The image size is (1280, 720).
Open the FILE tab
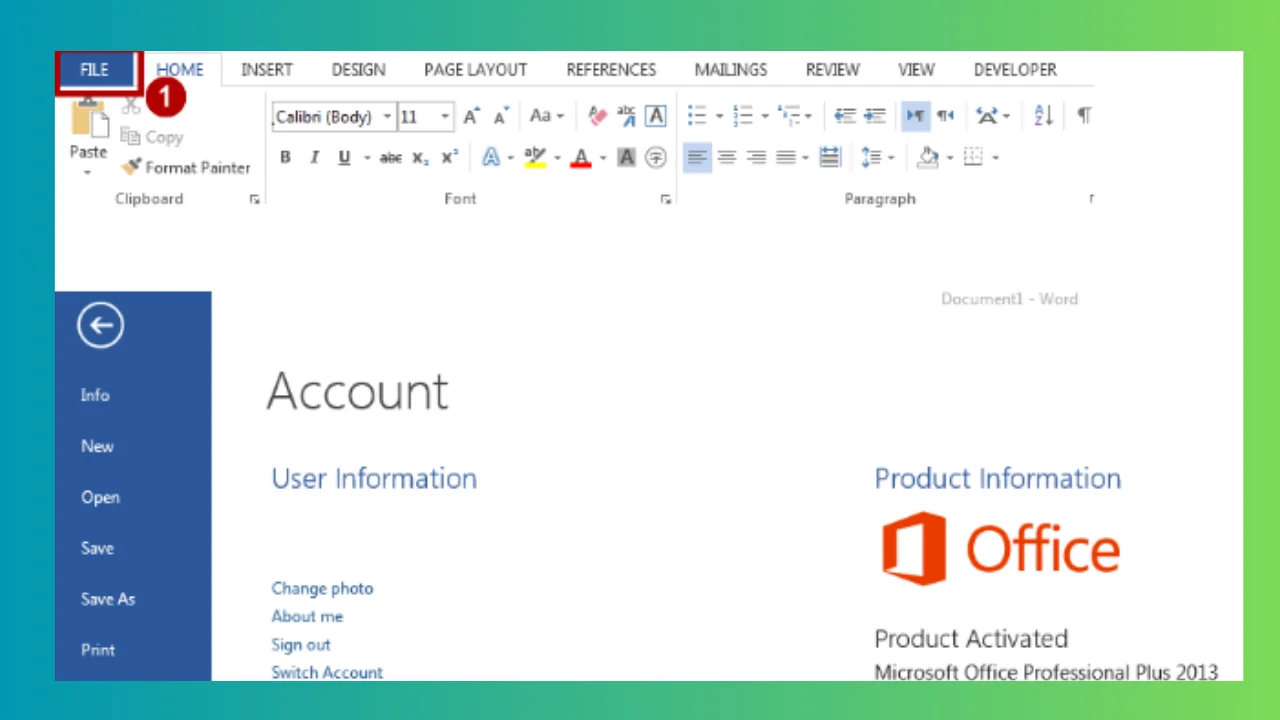pyautogui.click(x=95, y=70)
